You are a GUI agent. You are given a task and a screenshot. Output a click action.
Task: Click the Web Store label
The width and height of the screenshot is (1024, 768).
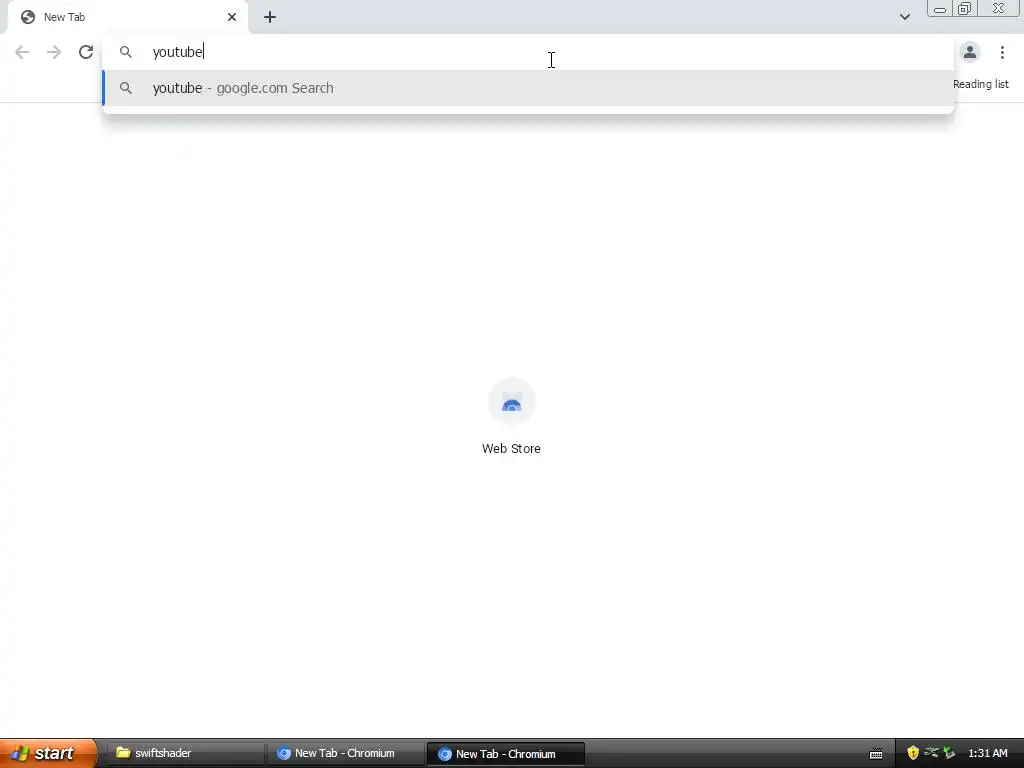pos(511,449)
